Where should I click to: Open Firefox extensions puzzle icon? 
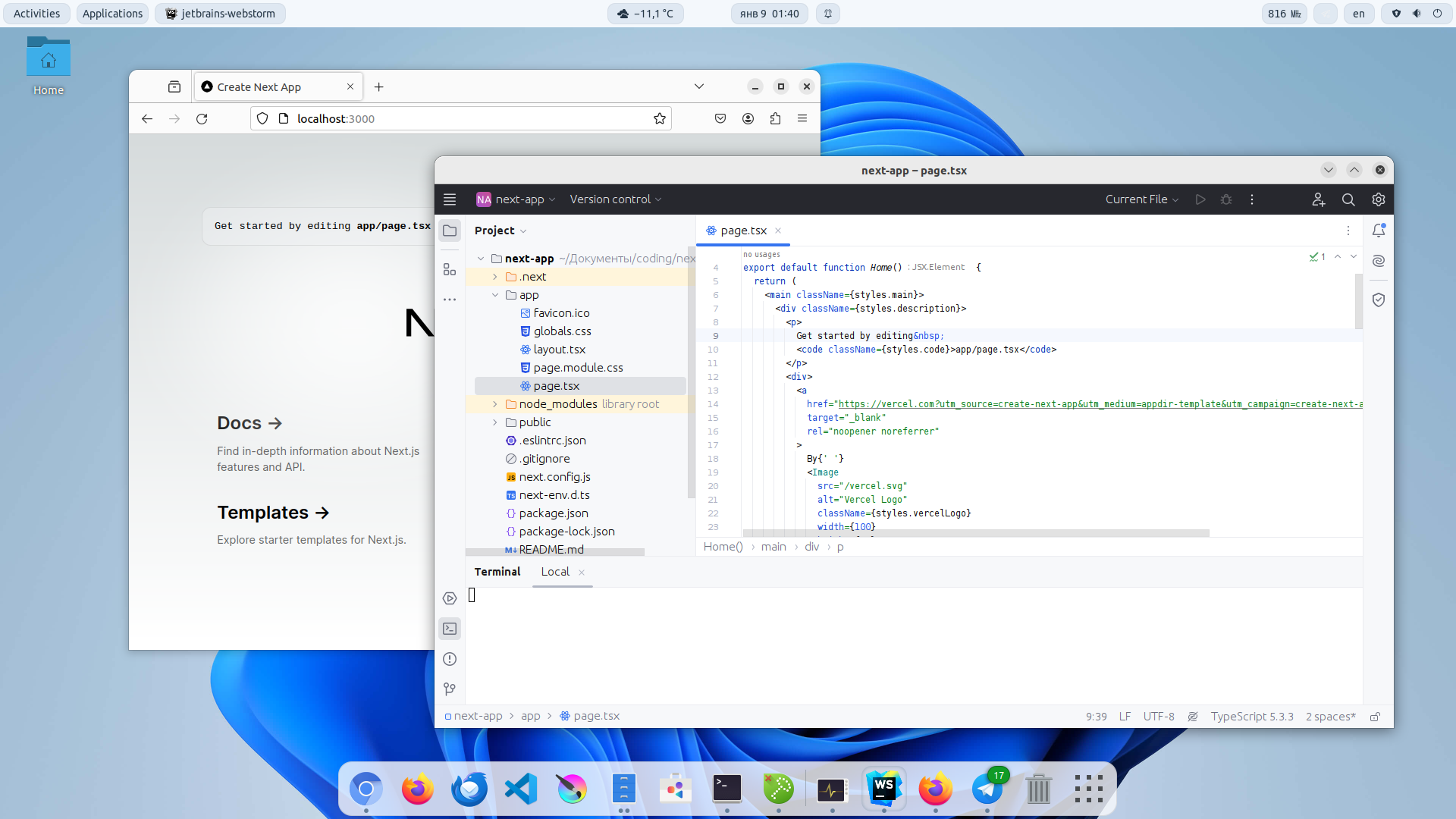pyautogui.click(x=775, y=119)
